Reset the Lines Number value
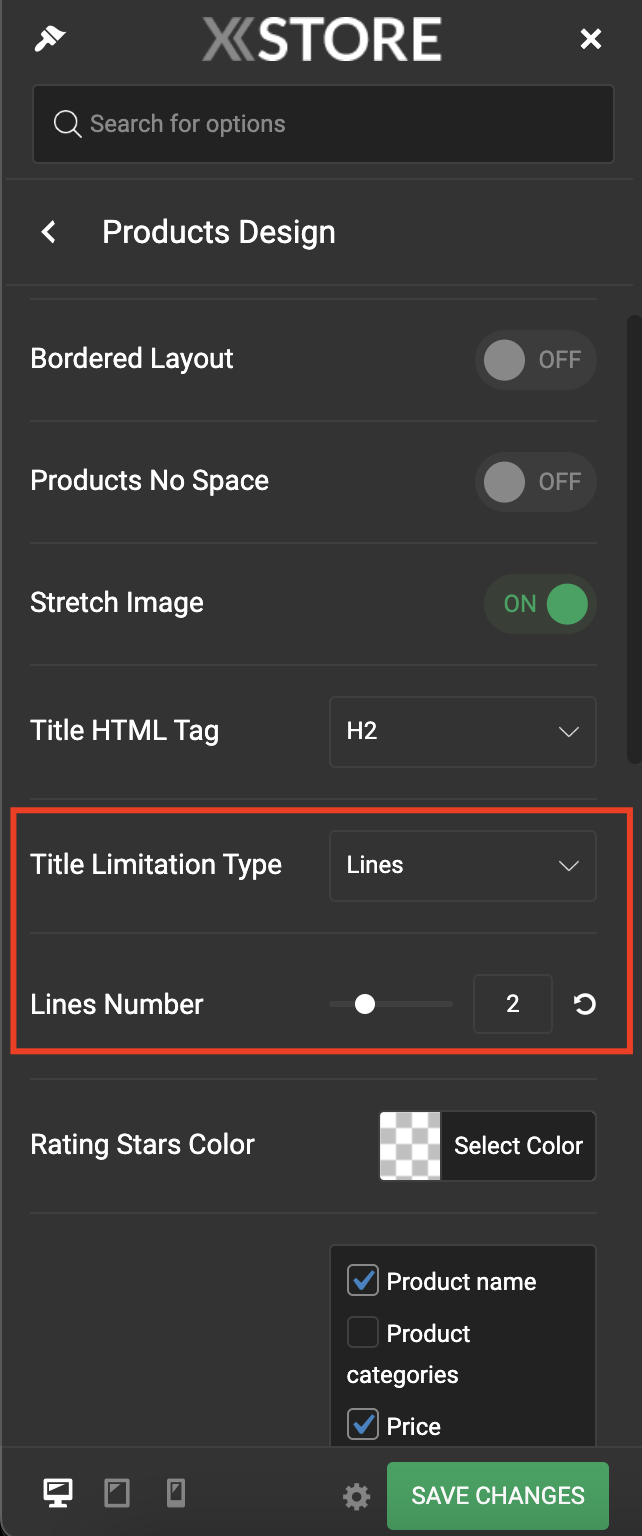Screen dimensions: 642x1536 click(585, 1004)
